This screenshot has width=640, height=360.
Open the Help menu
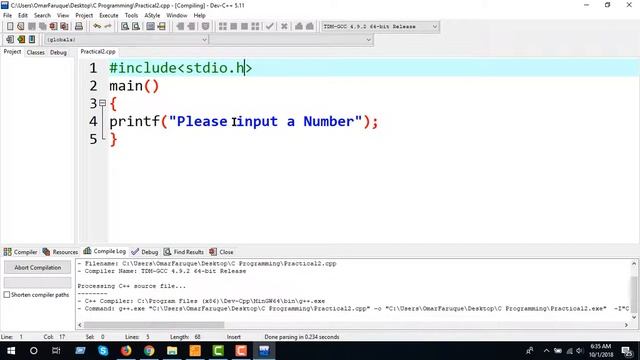[199, 16]
